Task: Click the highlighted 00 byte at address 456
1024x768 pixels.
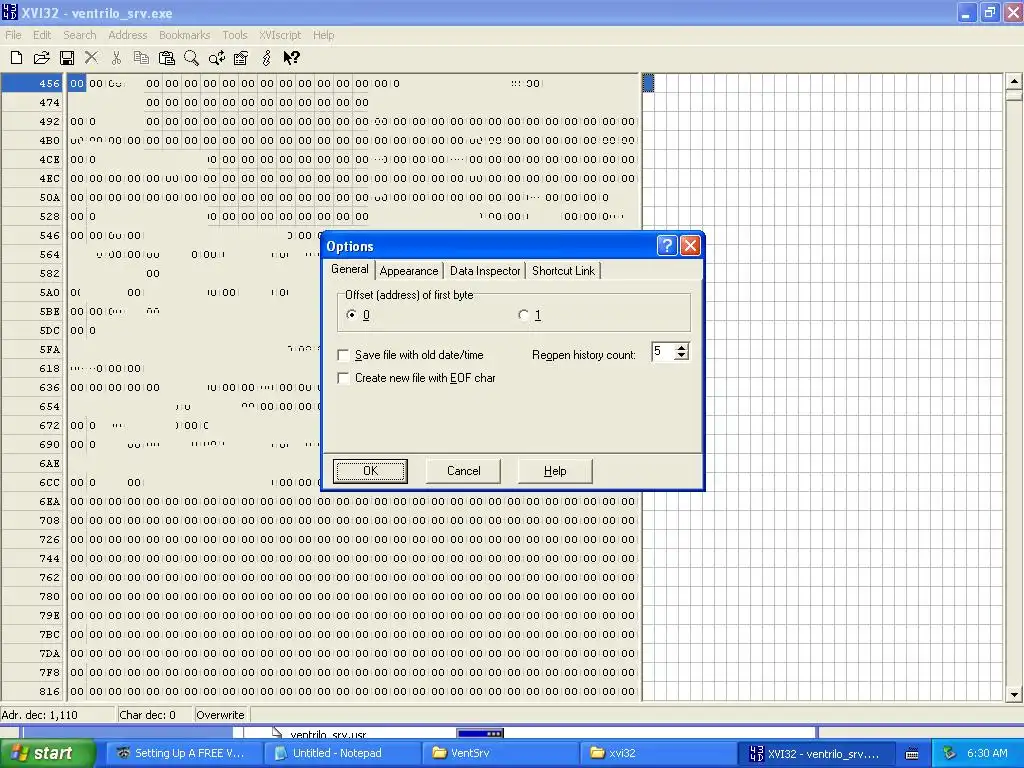Action: click(x=77, y=84)
